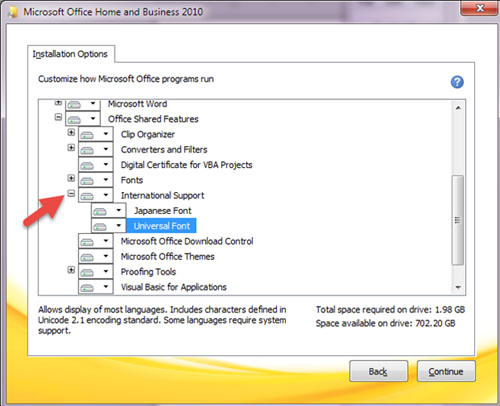Select the Installation Options tab

(x=71, y=54)
